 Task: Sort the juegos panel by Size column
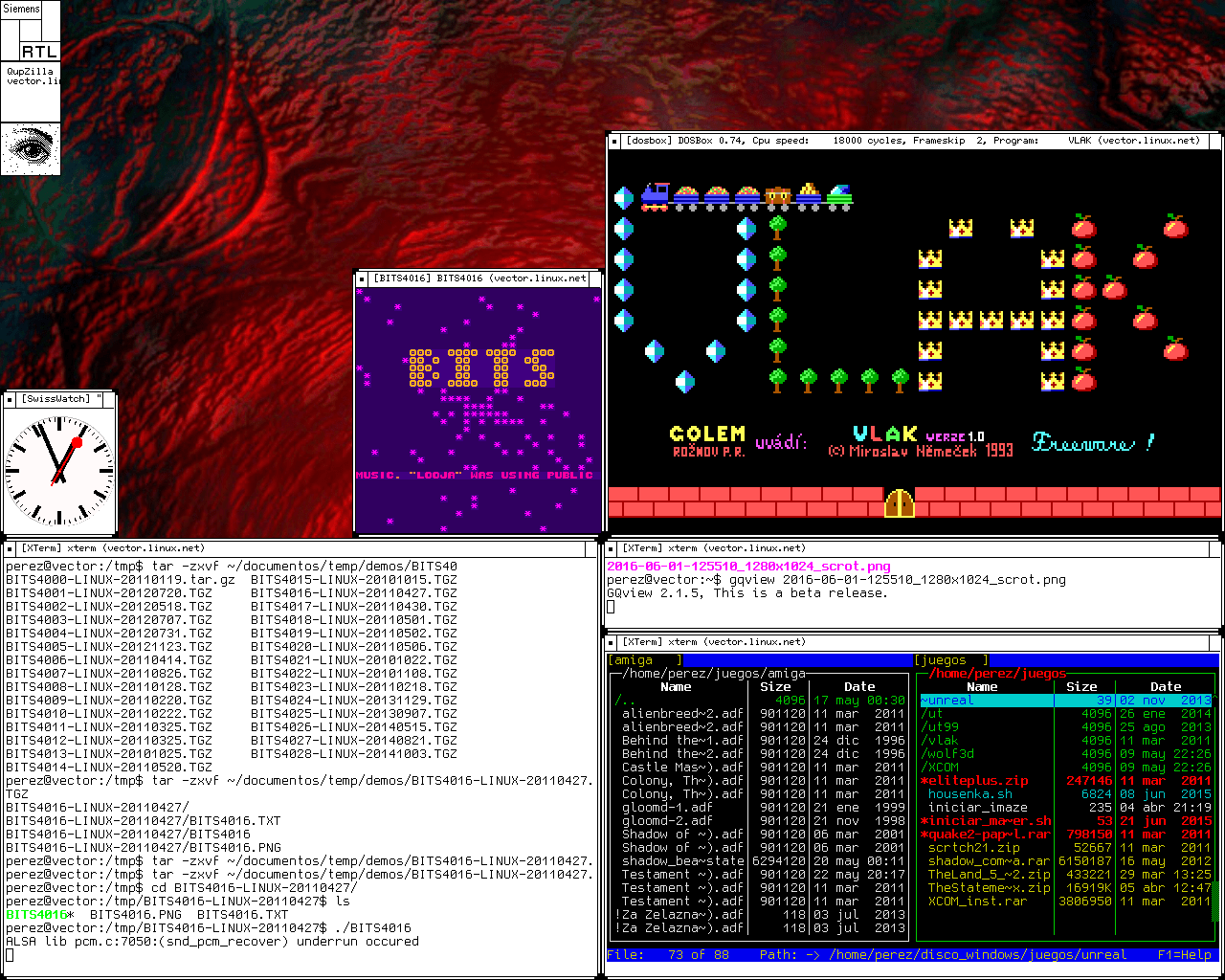tap(1081, 686)
